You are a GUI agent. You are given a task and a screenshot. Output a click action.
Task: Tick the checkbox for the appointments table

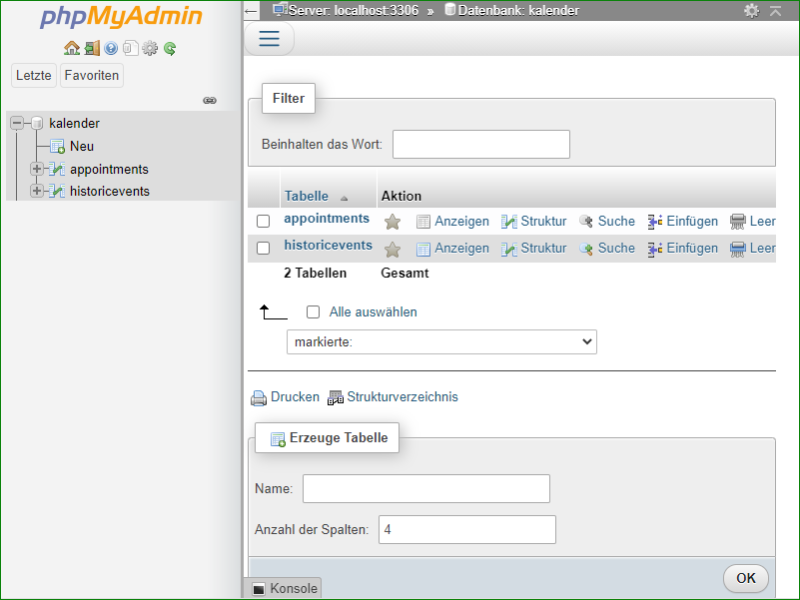[x=264, y=221]
